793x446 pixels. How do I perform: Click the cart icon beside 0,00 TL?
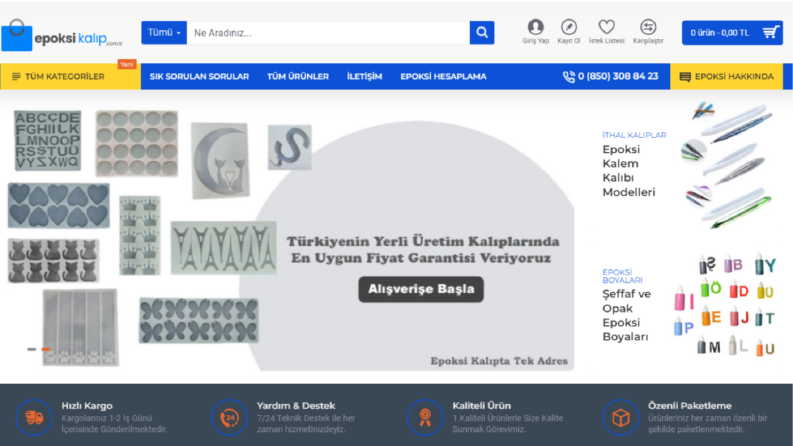(x=771, y=32)
